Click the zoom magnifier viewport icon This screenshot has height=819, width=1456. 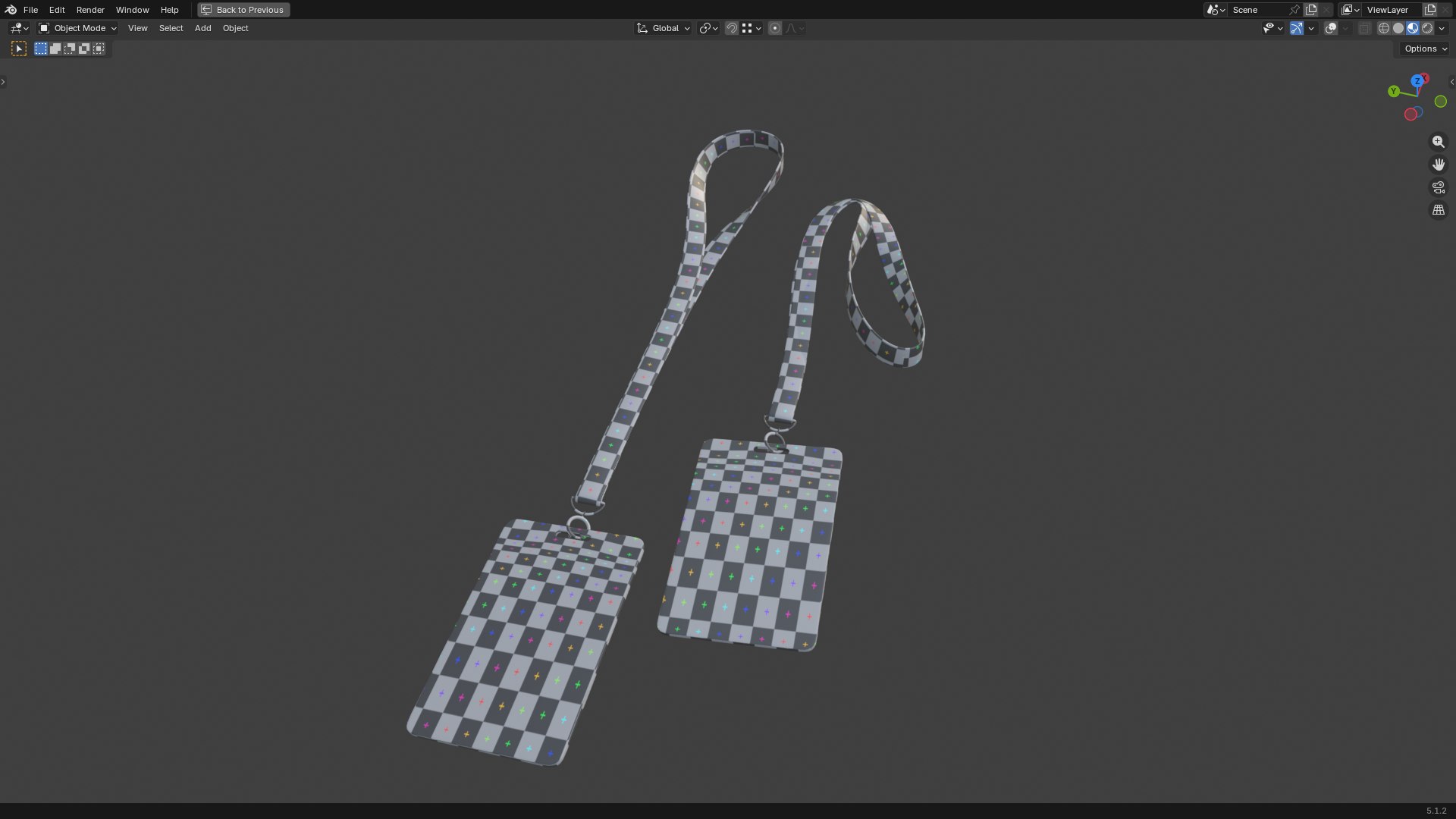[x=1438, y=142]
